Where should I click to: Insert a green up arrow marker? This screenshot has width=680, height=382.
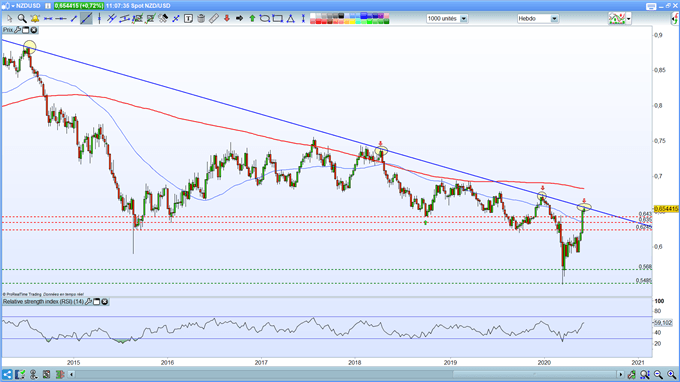click(252, 19)
